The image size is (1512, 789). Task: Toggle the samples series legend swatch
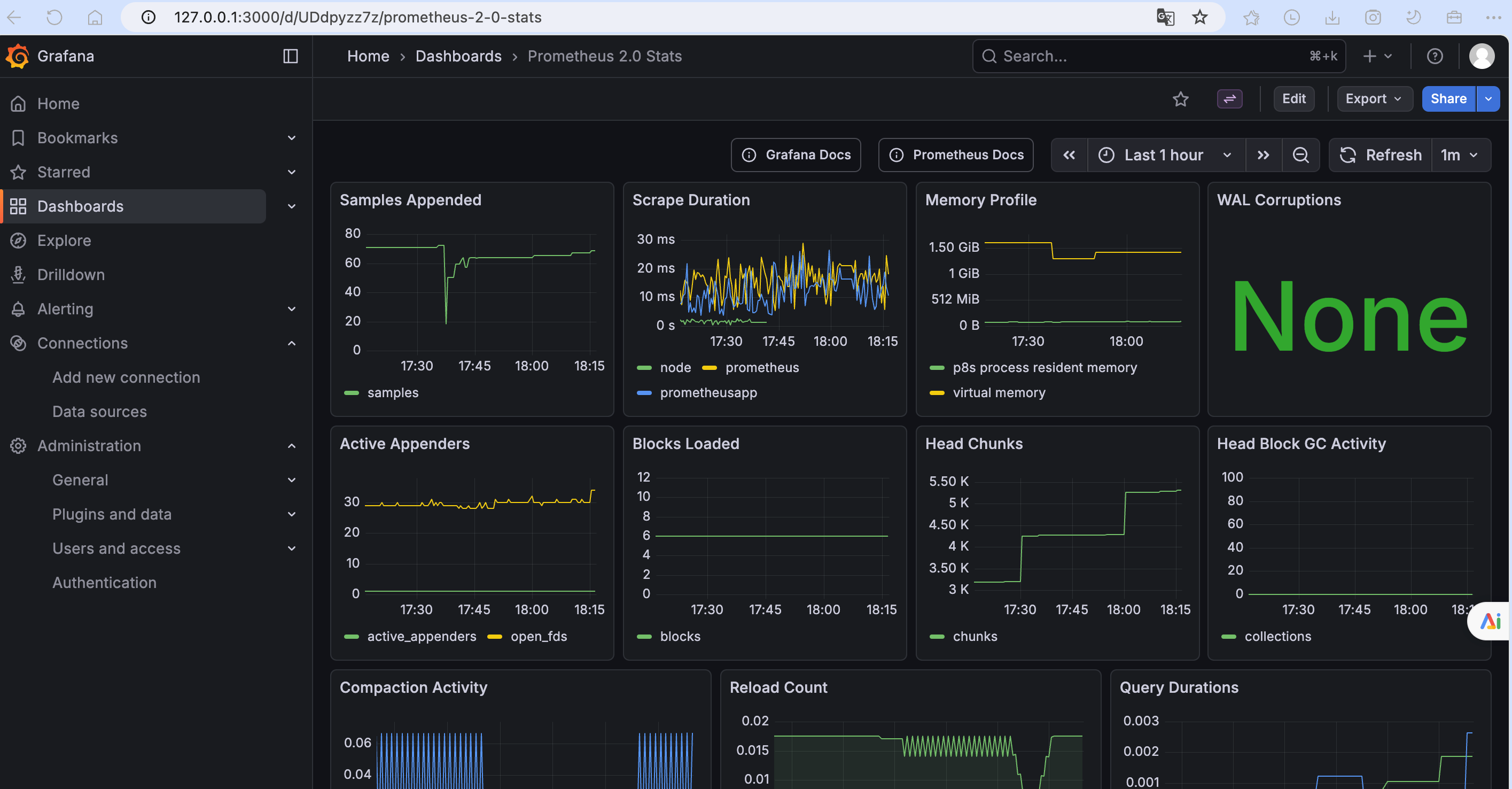[352, 393]
